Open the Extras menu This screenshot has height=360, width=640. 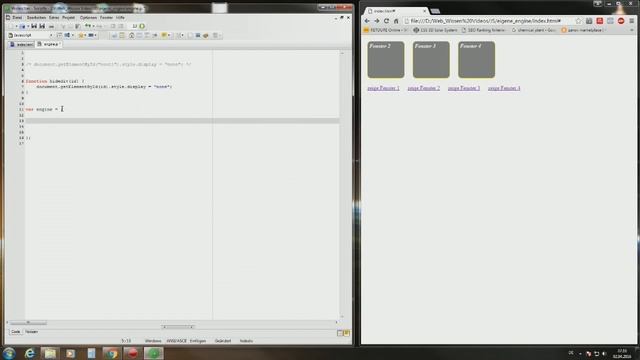[x=54, y=18]
